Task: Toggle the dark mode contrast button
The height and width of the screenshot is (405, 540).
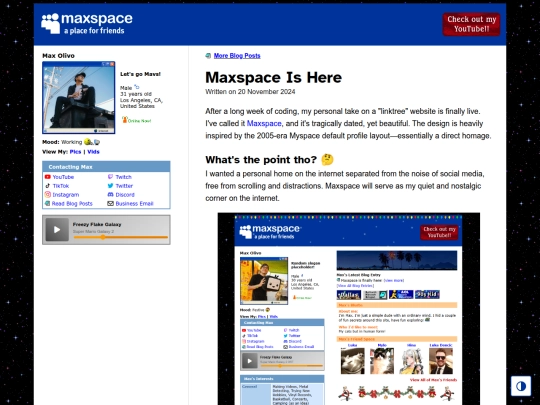Action: tap(521, 386)
